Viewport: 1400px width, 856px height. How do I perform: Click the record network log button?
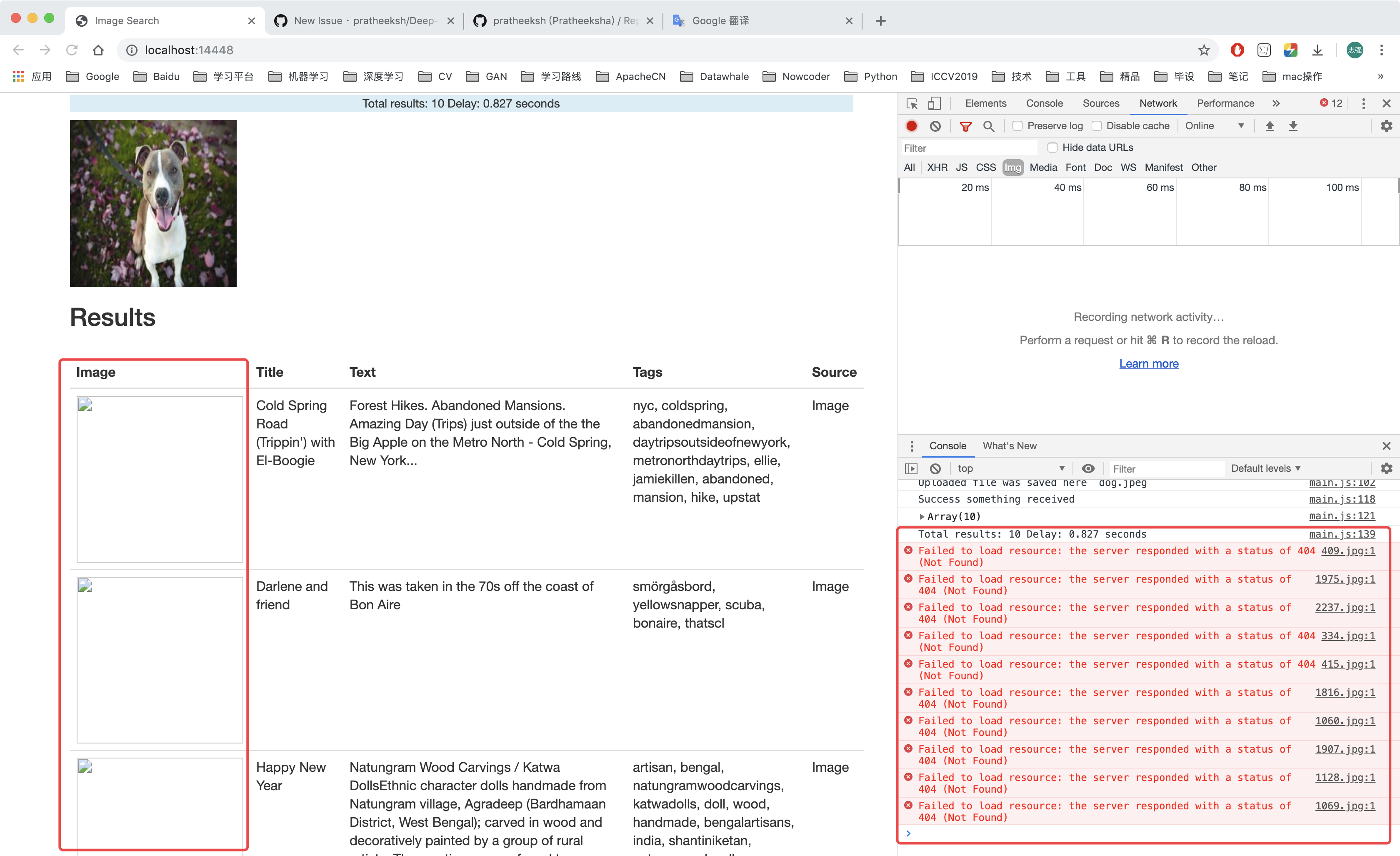click(911, 126)
